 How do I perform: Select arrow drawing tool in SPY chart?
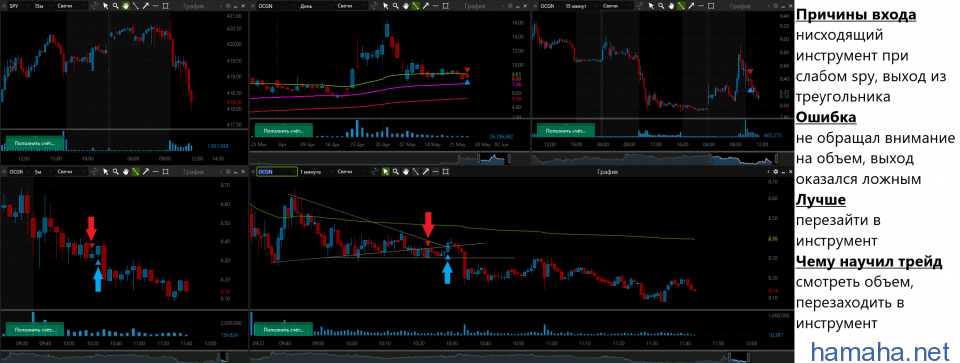tap(145, 6)
